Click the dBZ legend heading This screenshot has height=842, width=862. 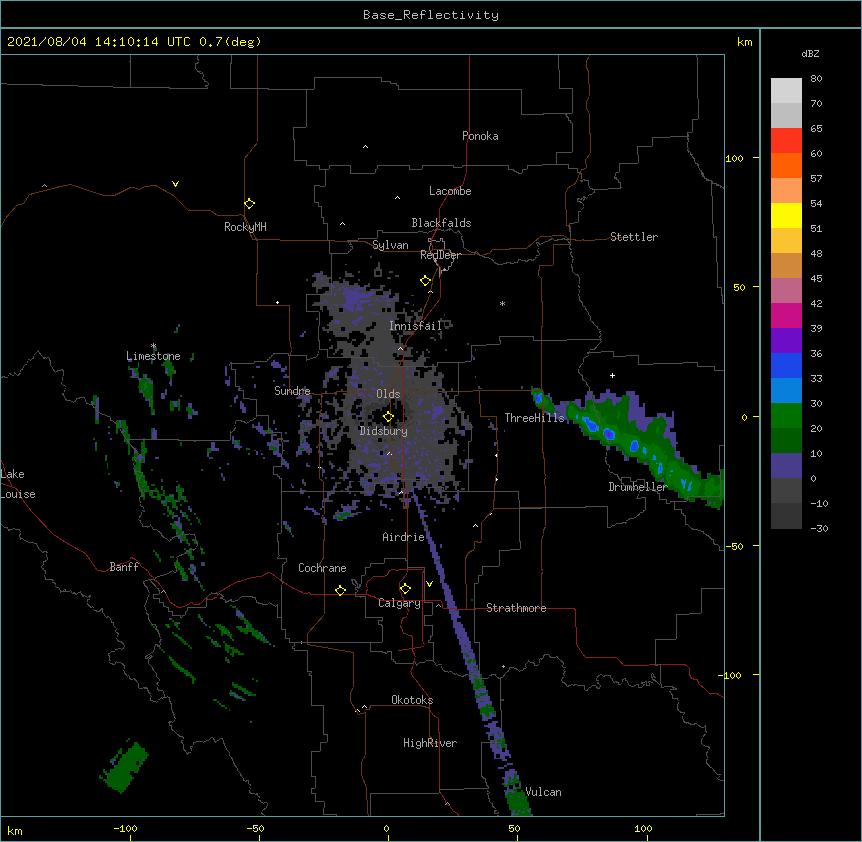click(x=810, y=53)
